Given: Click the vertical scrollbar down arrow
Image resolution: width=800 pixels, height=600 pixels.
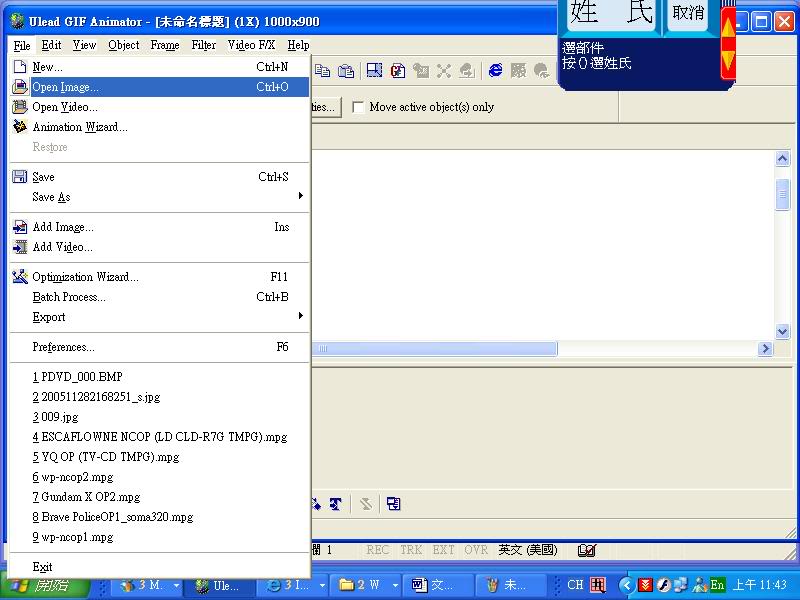Looking at the screenshot, I should 783,332.
